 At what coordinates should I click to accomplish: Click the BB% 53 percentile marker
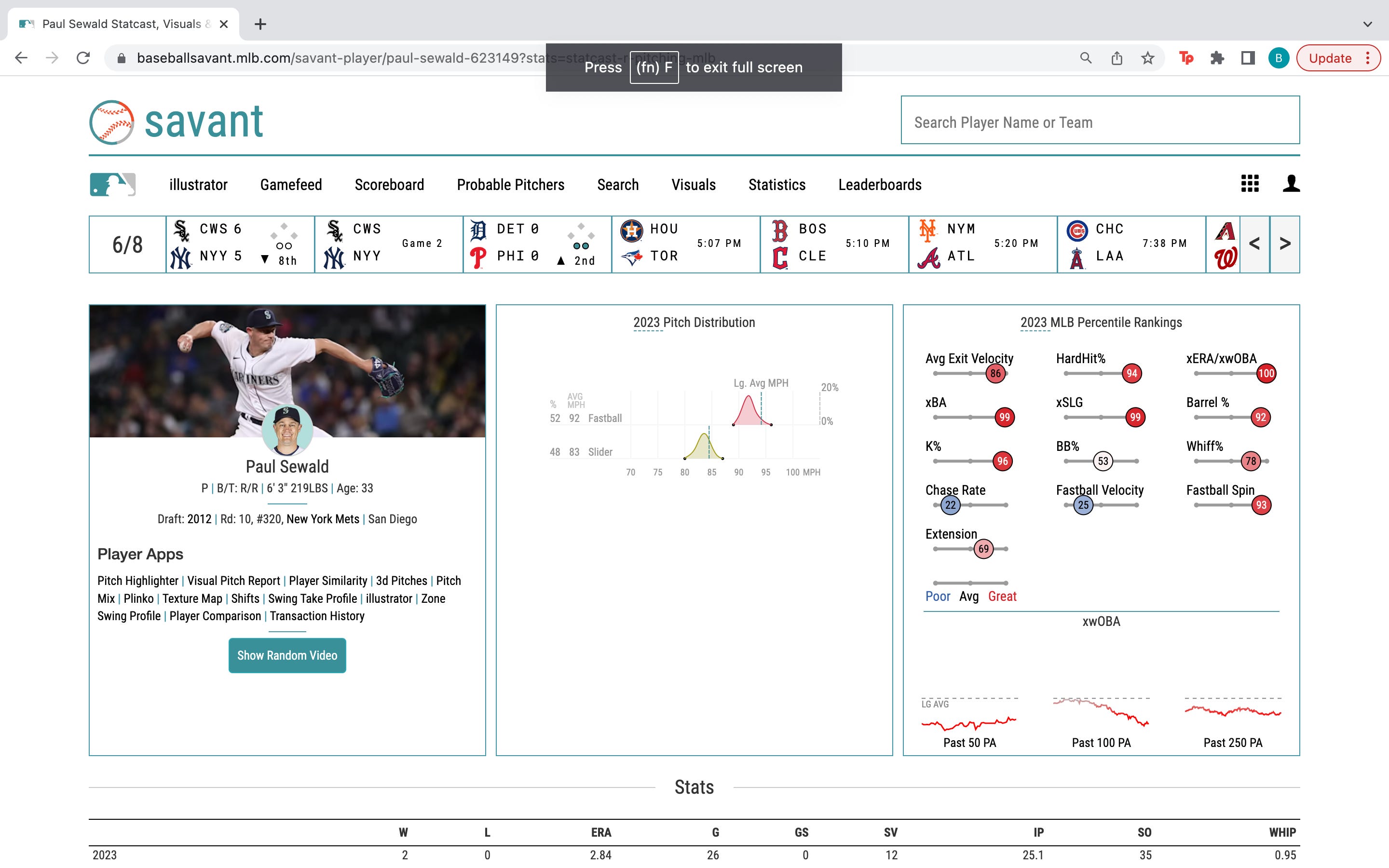tap(1103, 461)
